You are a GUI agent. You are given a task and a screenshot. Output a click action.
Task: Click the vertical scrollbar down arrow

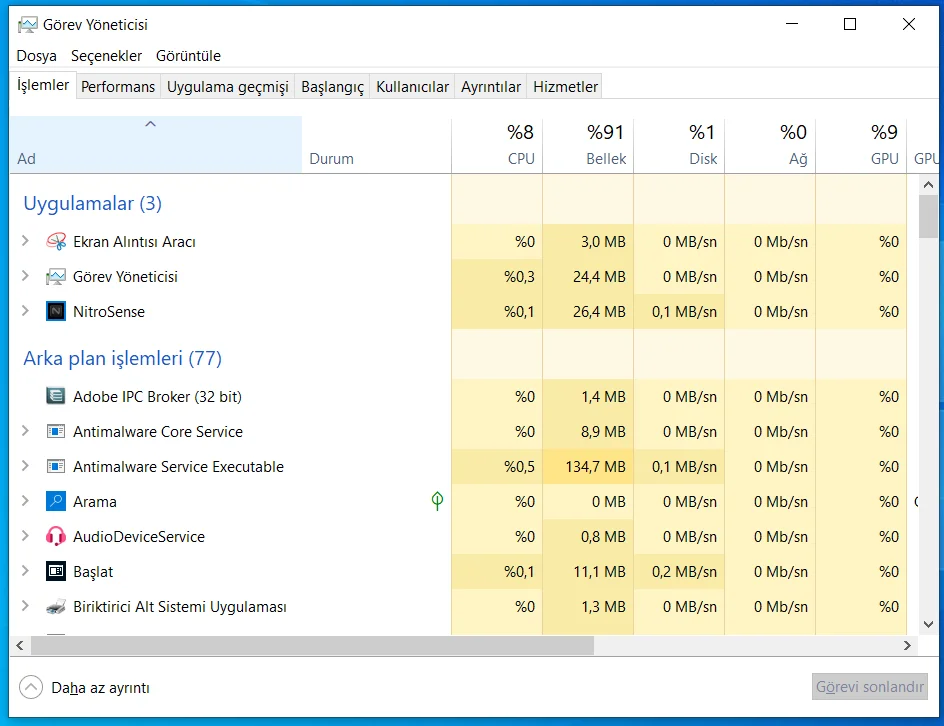[x=928, y=625]
